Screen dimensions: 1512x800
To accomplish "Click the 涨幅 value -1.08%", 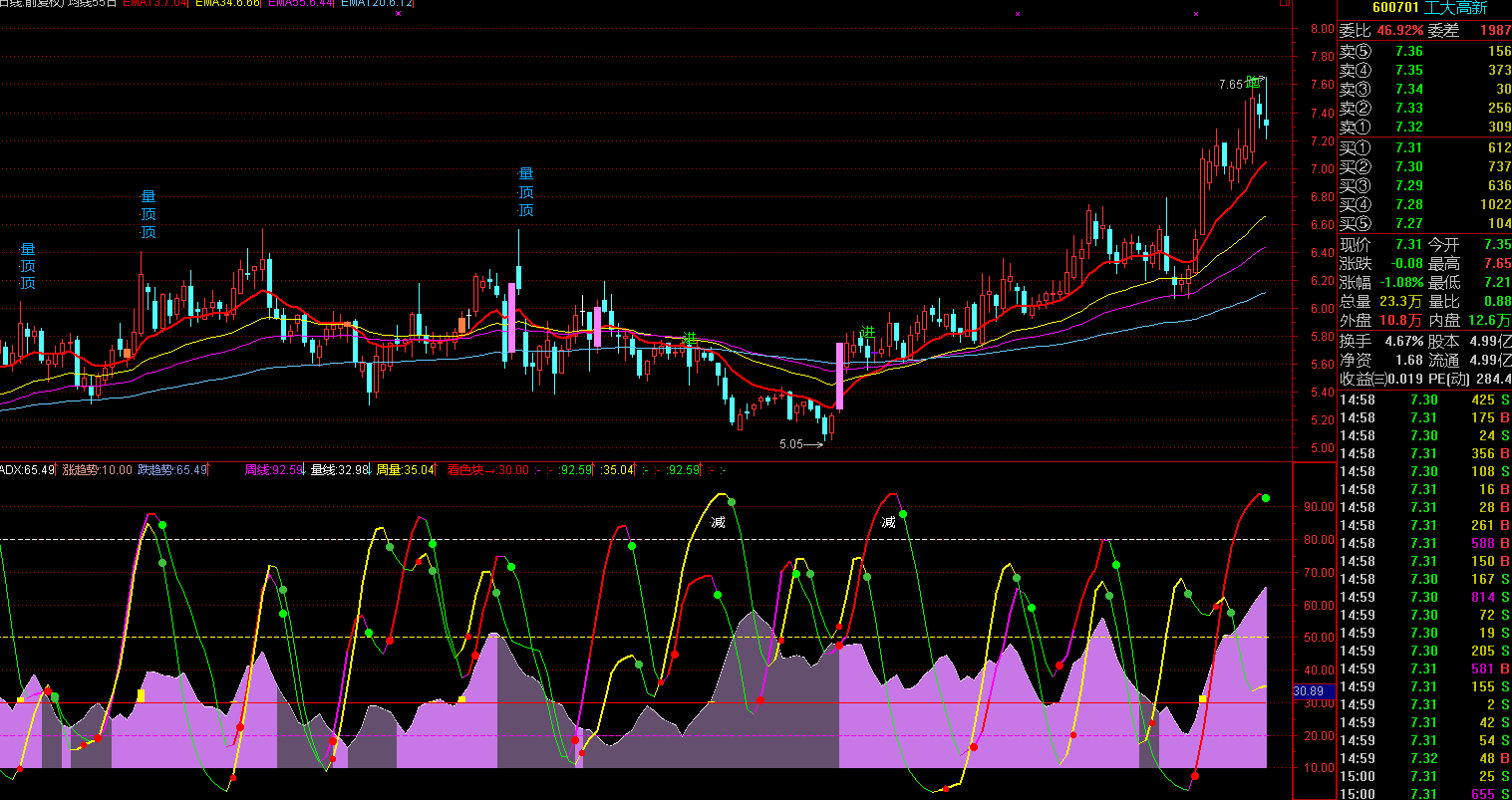I will pos(1401,283).
